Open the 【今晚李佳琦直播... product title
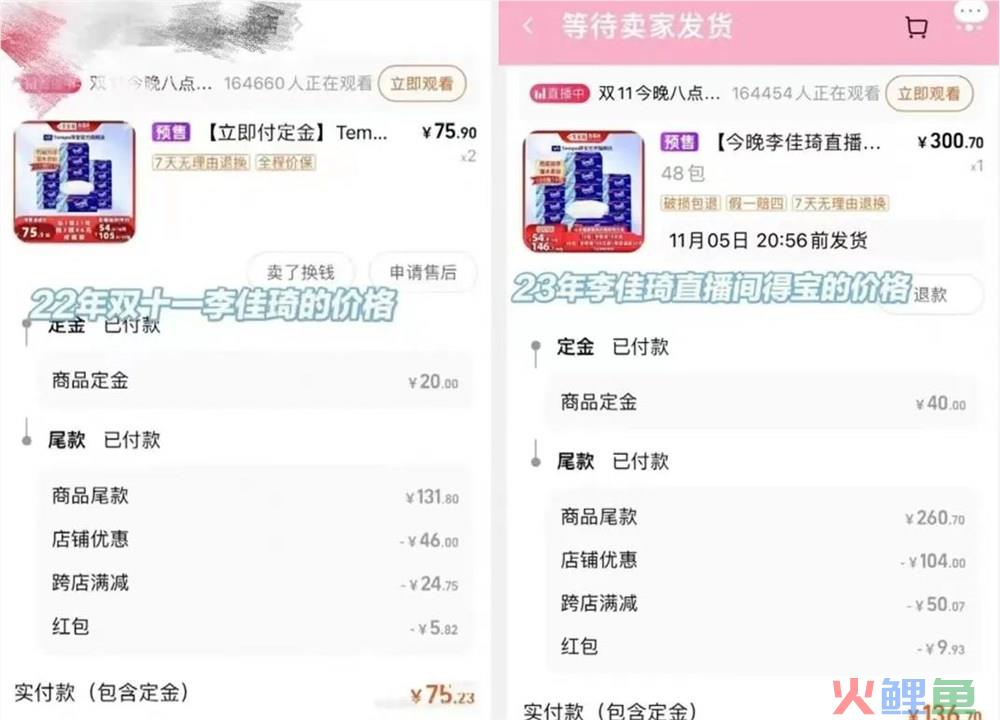Image resolution: width=1000 pixels, height=720 pixels. click(x=797, y=142)
